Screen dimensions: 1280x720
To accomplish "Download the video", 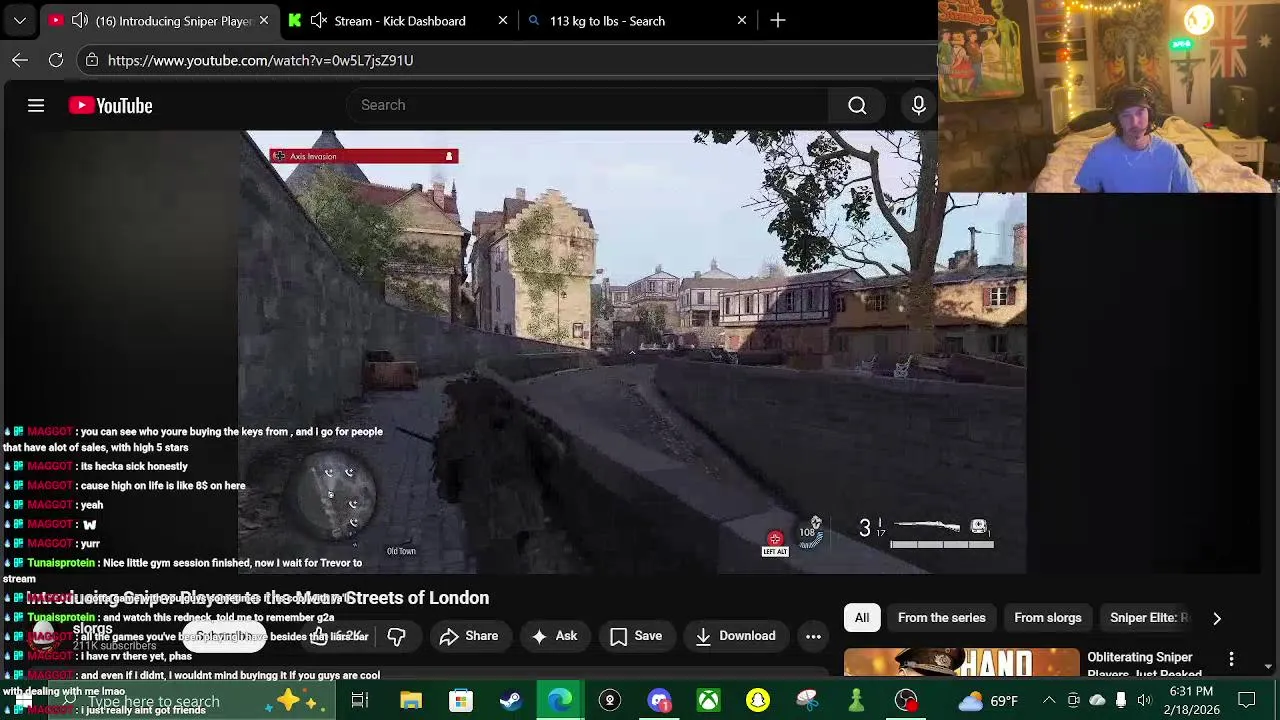I will pos(735,636).
